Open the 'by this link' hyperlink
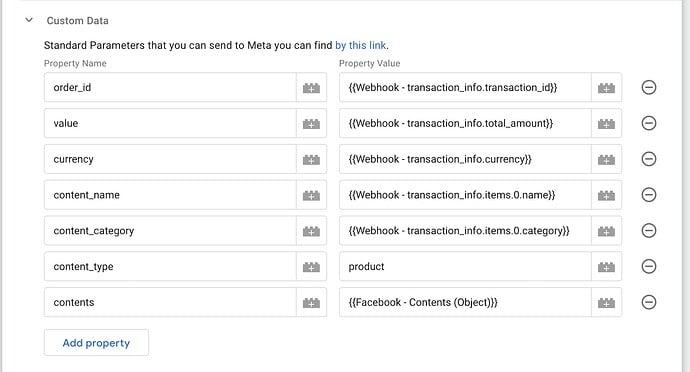 coord(360,45)
